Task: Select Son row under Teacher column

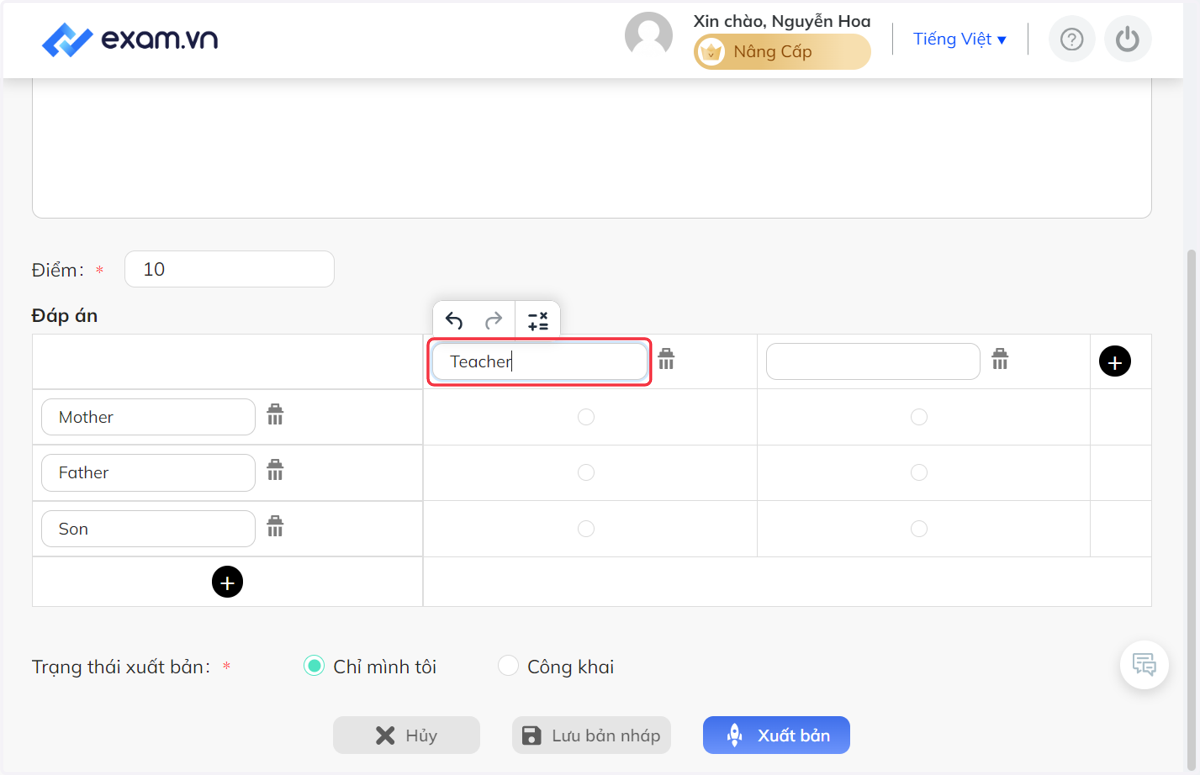Action: [x=586, y=528]
